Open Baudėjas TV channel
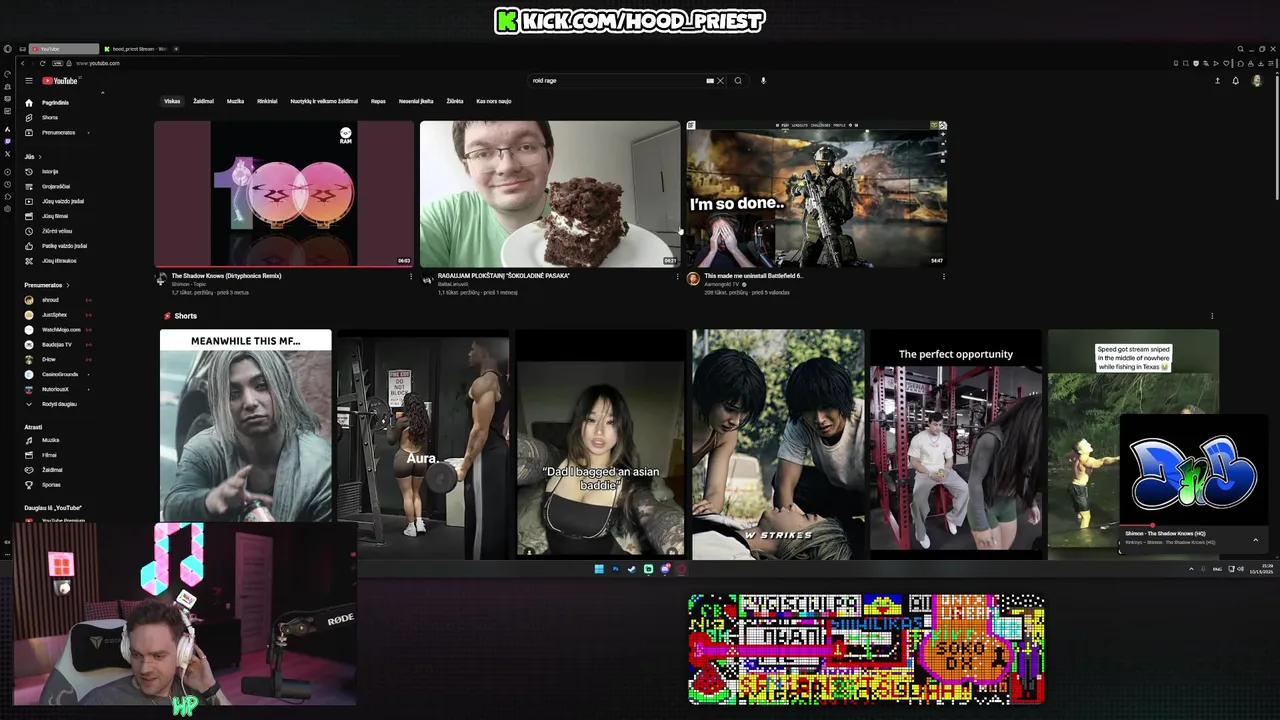 [60, 344]
